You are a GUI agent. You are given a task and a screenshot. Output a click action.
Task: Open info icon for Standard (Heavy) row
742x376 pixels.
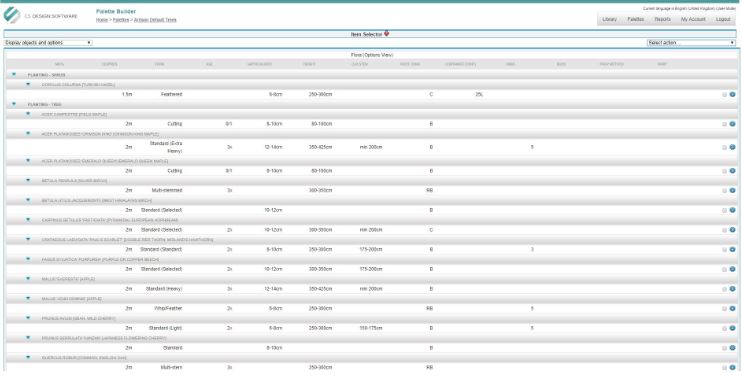pos(732,289)
